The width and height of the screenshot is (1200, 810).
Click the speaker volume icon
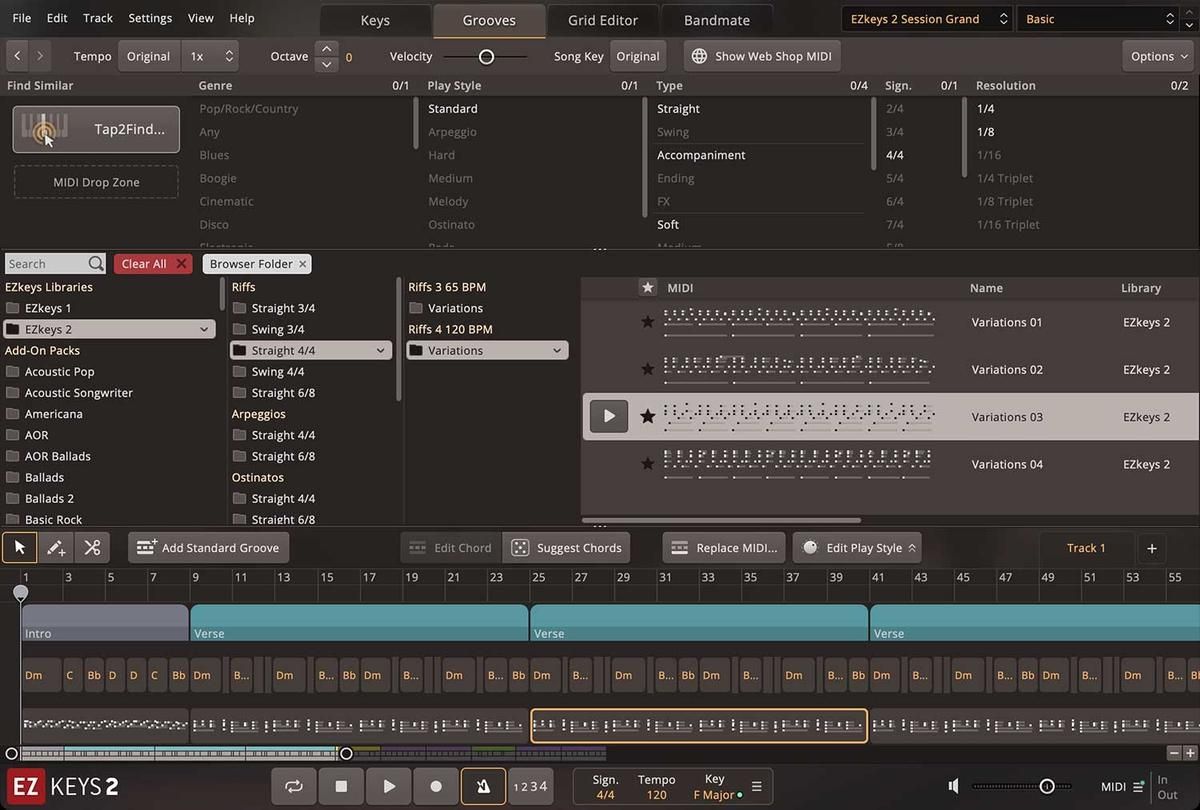point(954,786)
